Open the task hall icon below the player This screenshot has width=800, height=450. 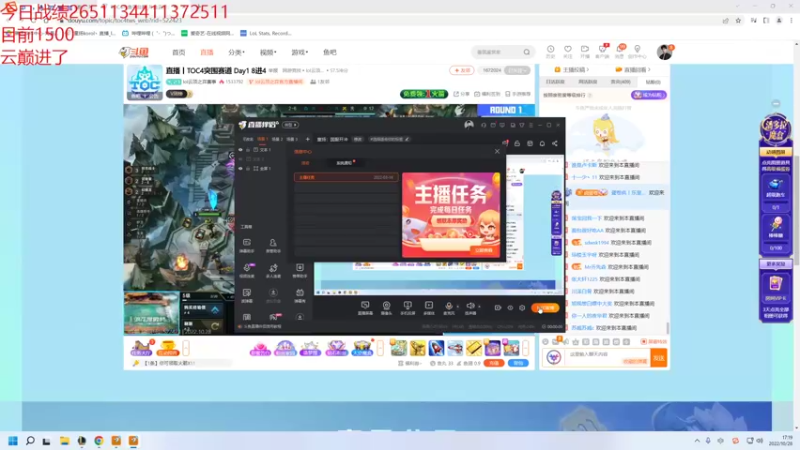click(141, 348)
